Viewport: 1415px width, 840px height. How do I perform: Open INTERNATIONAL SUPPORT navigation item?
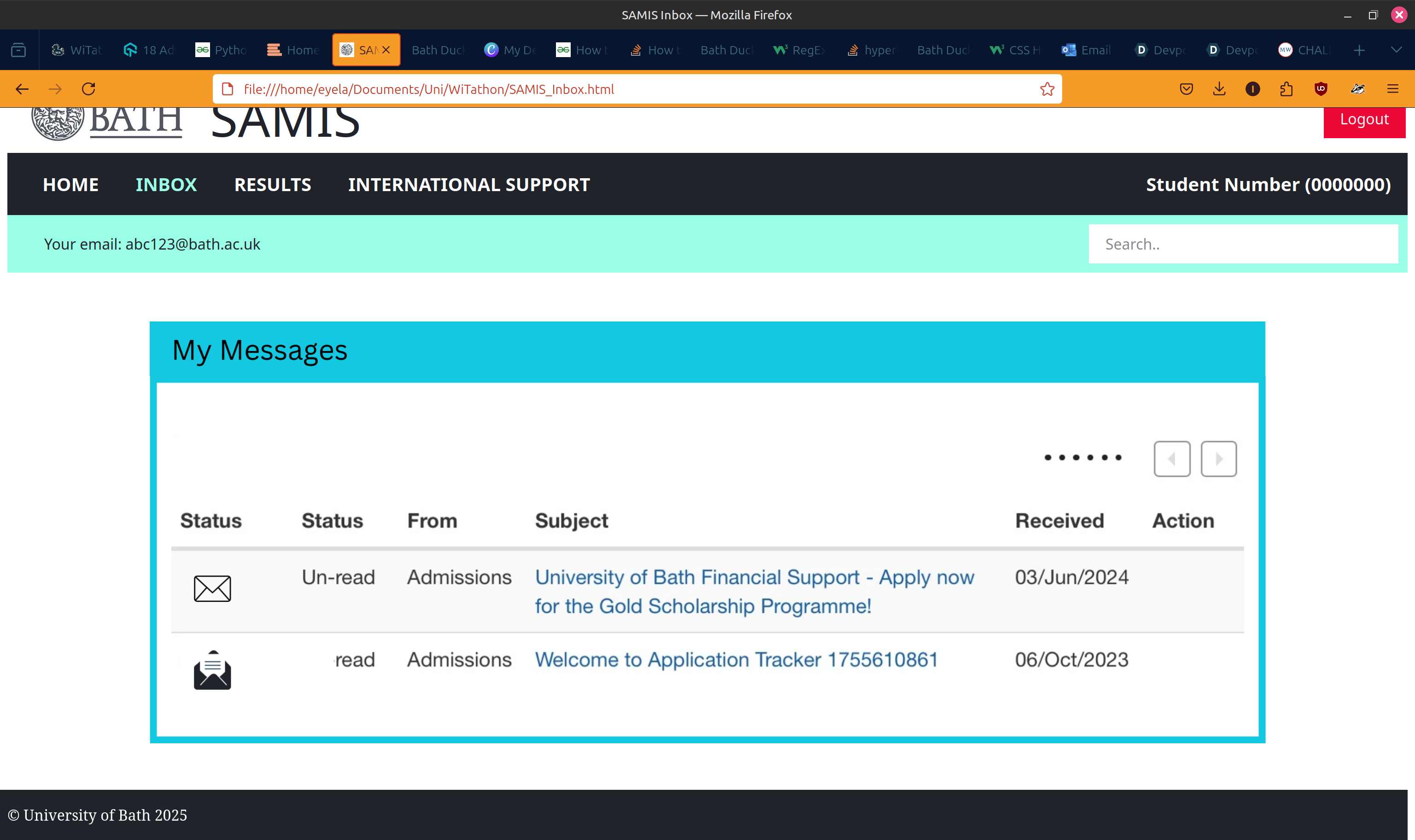[468, 185]
